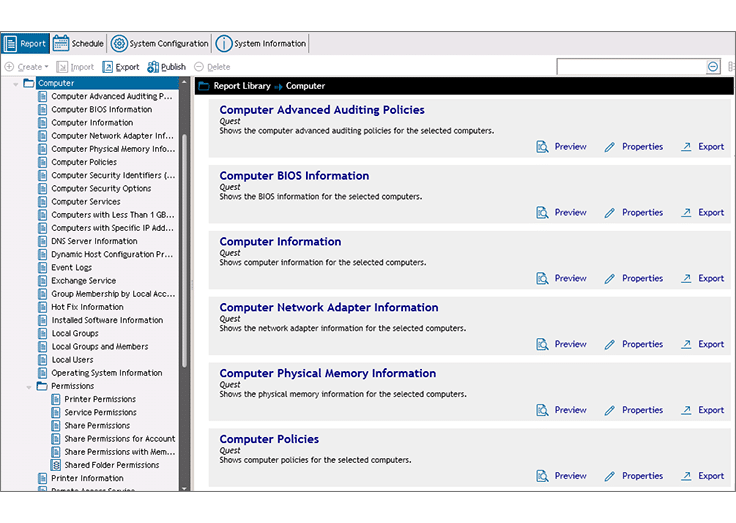The width and height of the screenshot is (736, 523).
Task: Click Export arrow icon for Computer Physical Memory Information
Action: (x=686, y=410)
